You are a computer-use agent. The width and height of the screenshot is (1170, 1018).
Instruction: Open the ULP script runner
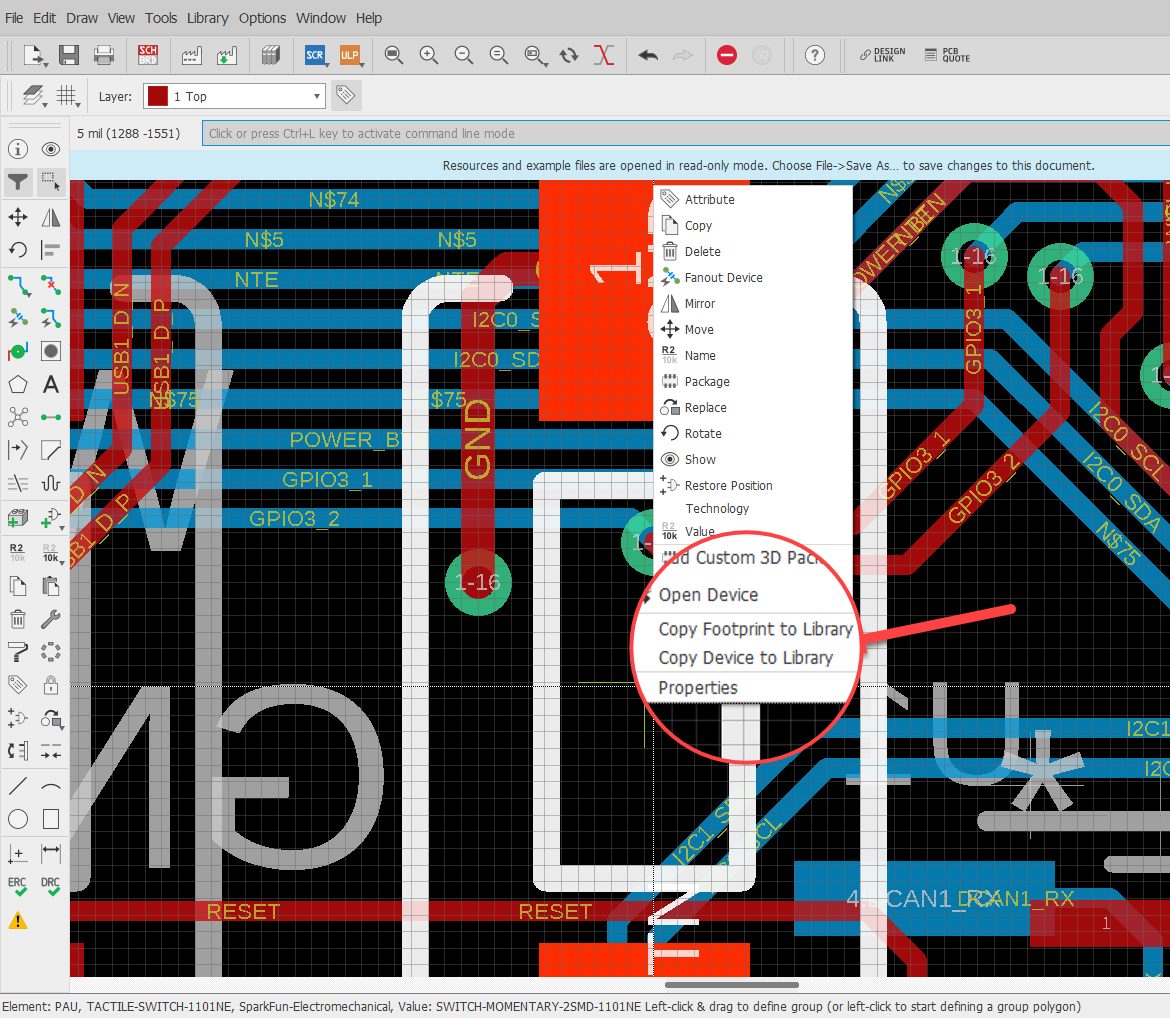349,55
